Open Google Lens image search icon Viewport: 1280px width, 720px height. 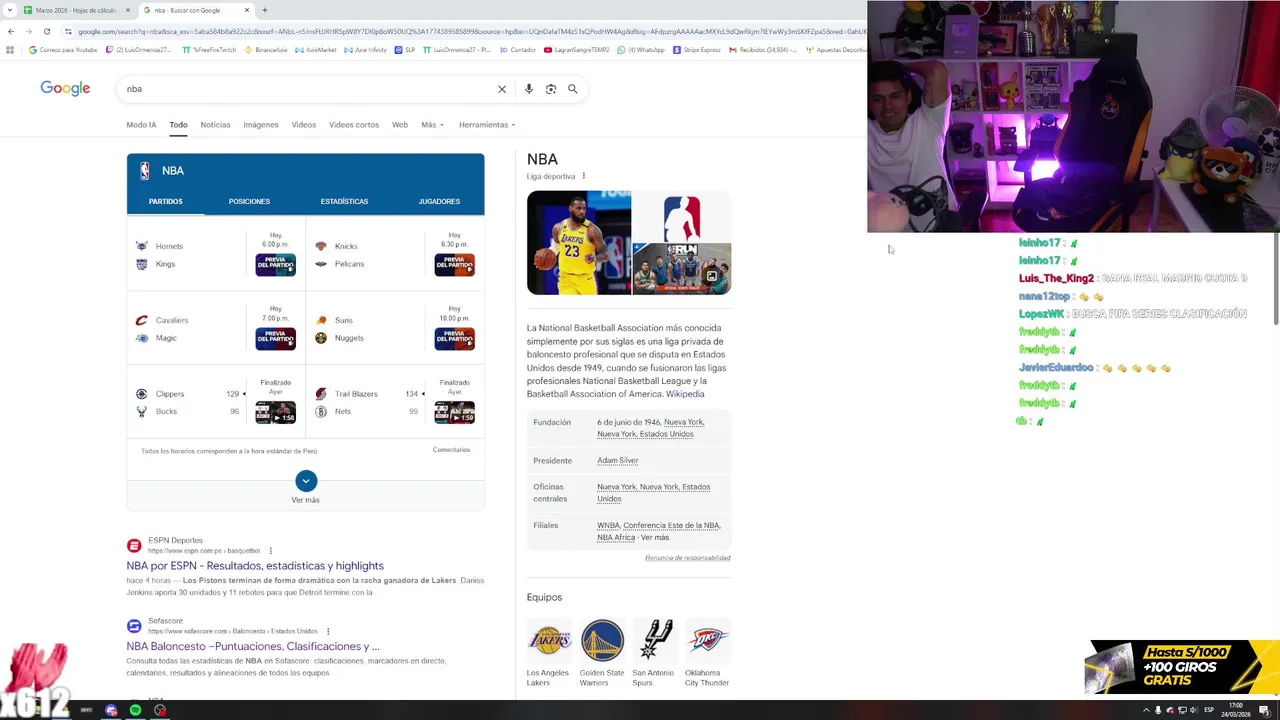[551, 89]
